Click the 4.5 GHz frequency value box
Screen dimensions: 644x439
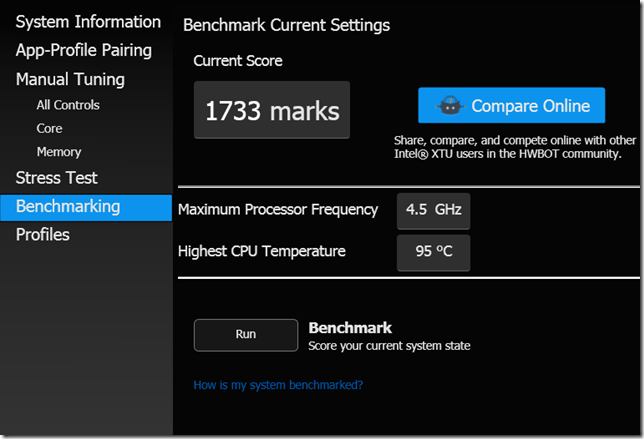tap(433, 211)
